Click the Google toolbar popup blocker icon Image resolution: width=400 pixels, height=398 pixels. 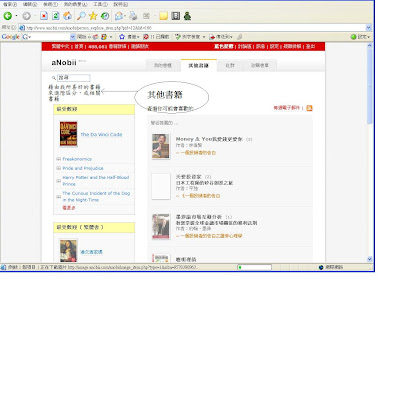(146, 37)
